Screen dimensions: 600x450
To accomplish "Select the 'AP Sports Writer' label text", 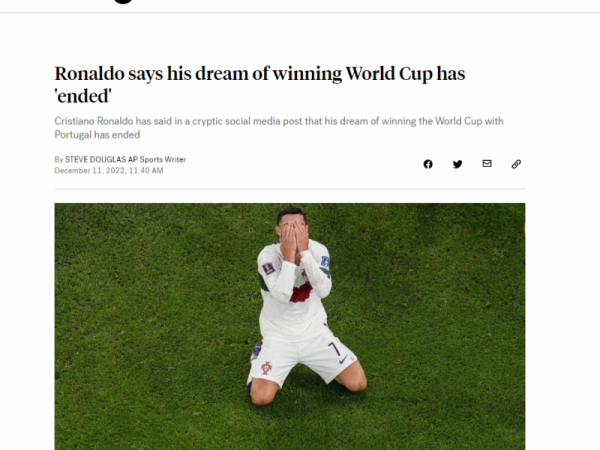I will (x=157, y=160).
